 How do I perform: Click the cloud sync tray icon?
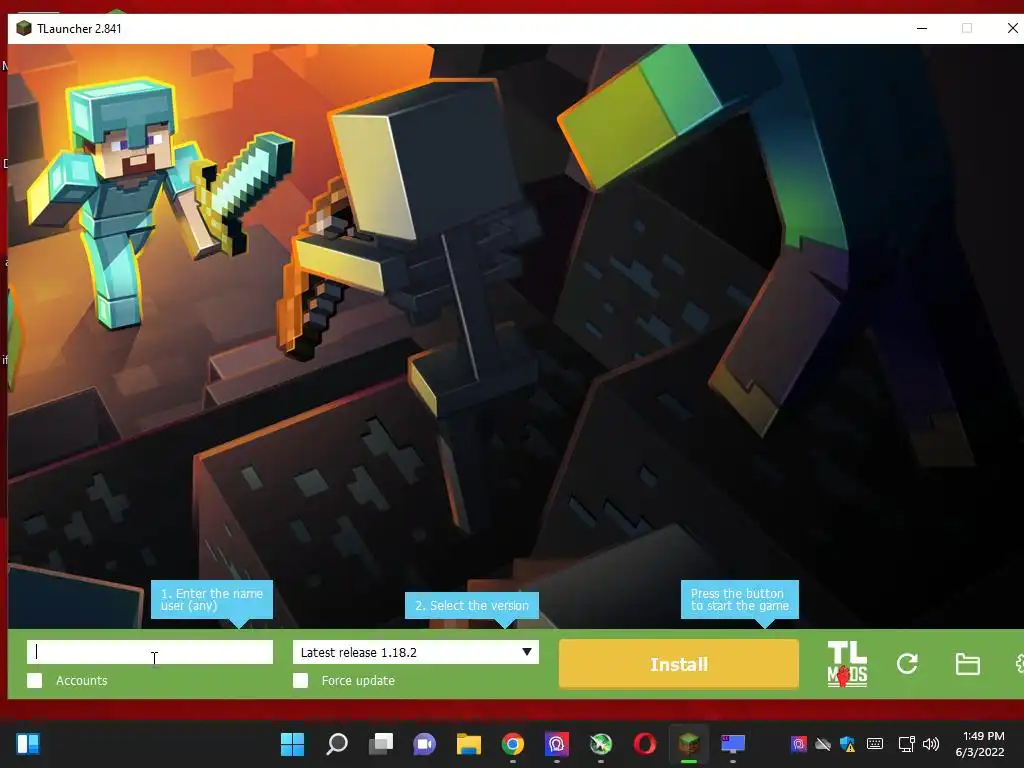coord(823,744)
